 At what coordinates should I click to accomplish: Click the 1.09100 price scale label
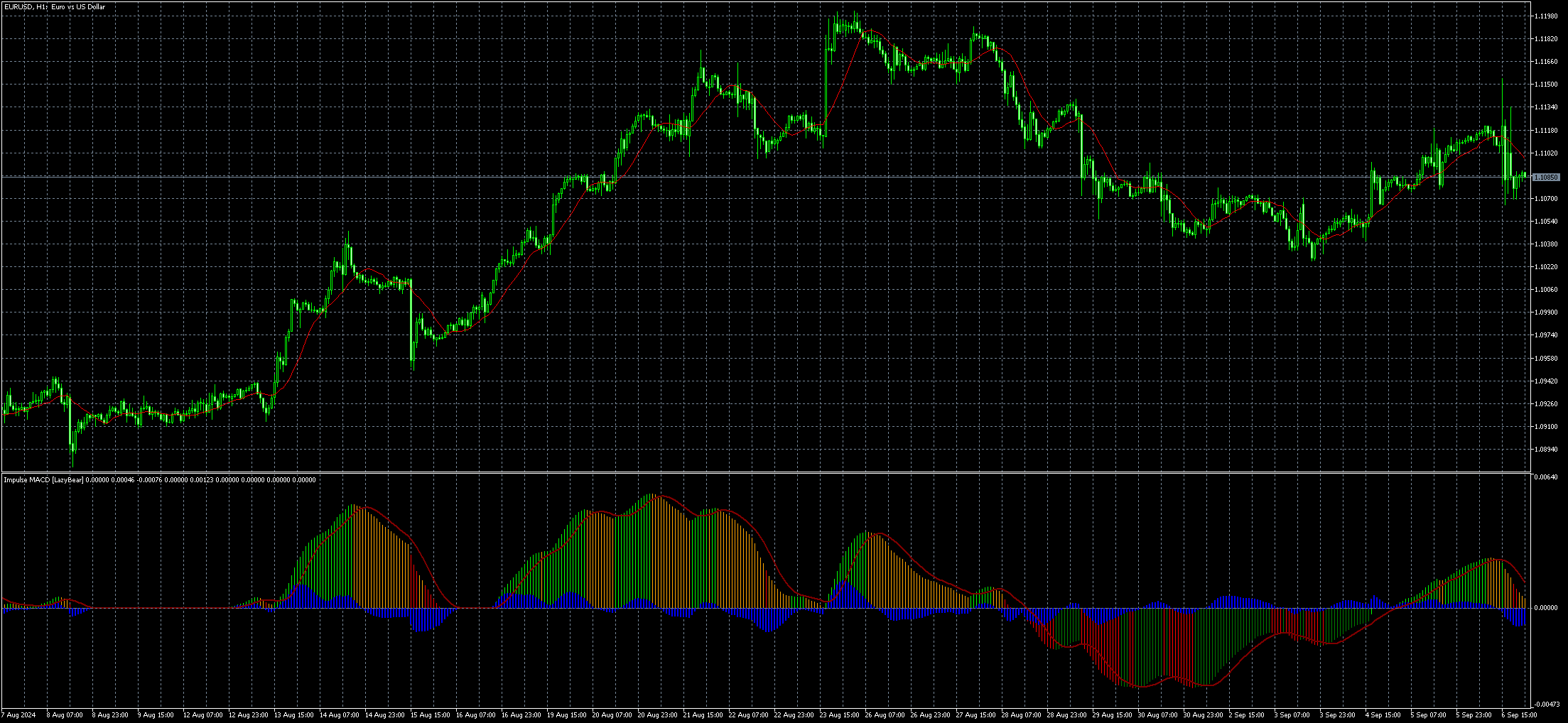[1545, 427]
